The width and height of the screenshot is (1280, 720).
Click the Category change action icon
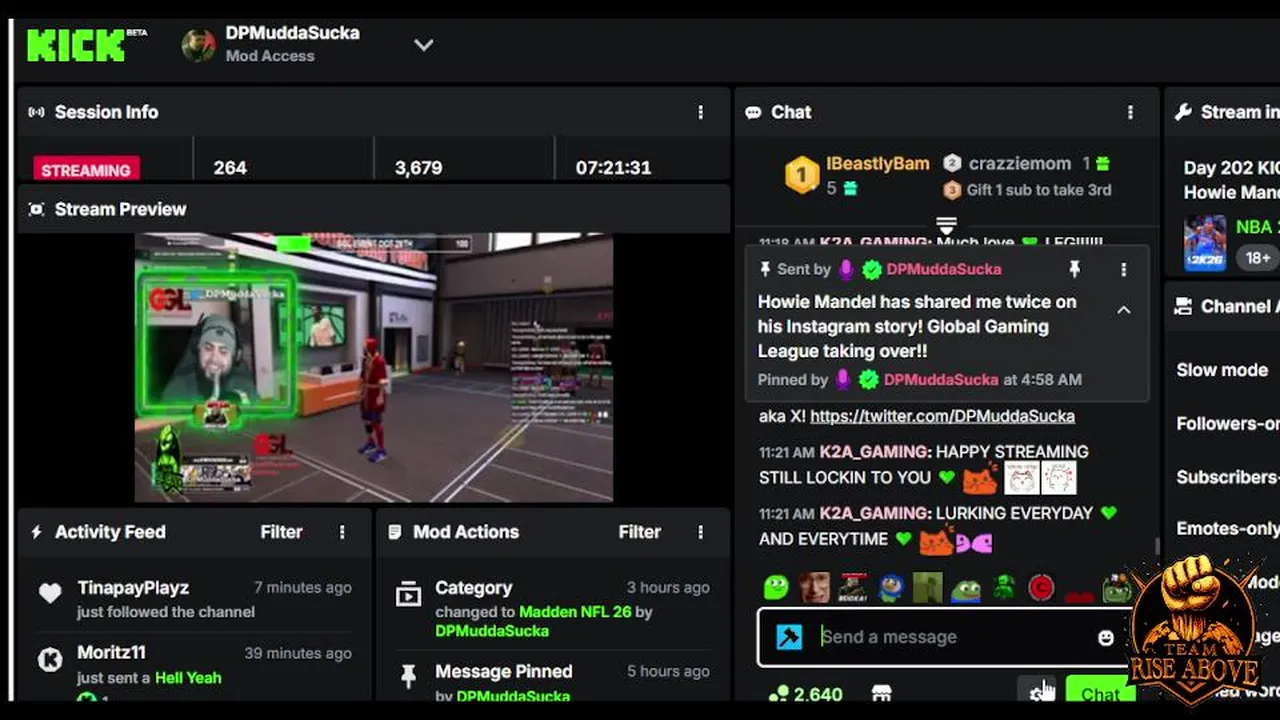[x=408, y=595]
